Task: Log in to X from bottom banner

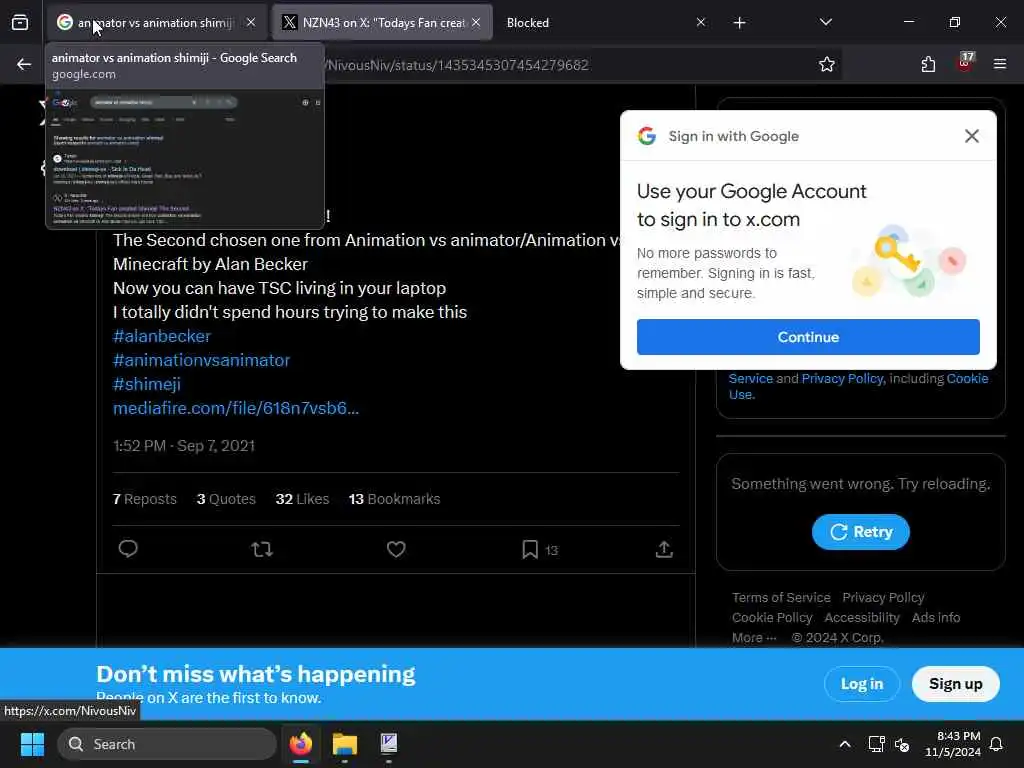Action: pos(861,684)
